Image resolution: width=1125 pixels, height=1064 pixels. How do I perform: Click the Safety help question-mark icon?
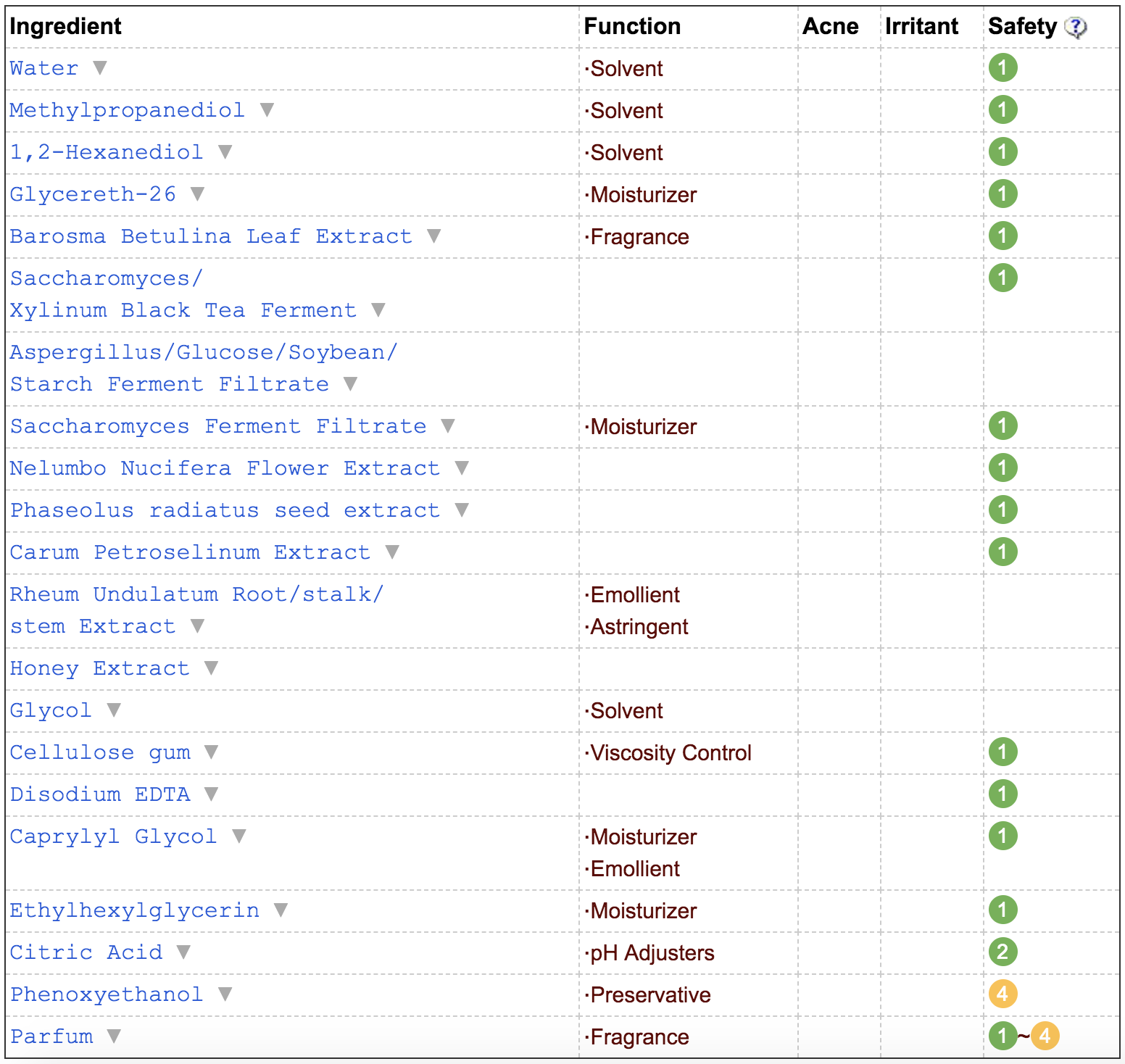[x=1076, y=28]
